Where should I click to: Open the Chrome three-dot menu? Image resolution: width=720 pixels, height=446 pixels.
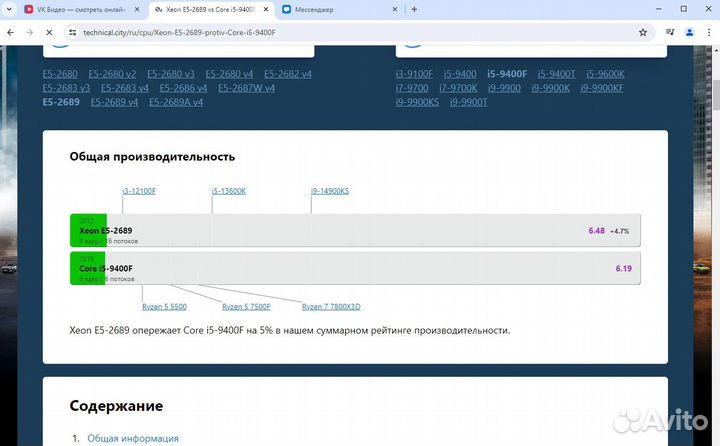[x=709, y=33]
